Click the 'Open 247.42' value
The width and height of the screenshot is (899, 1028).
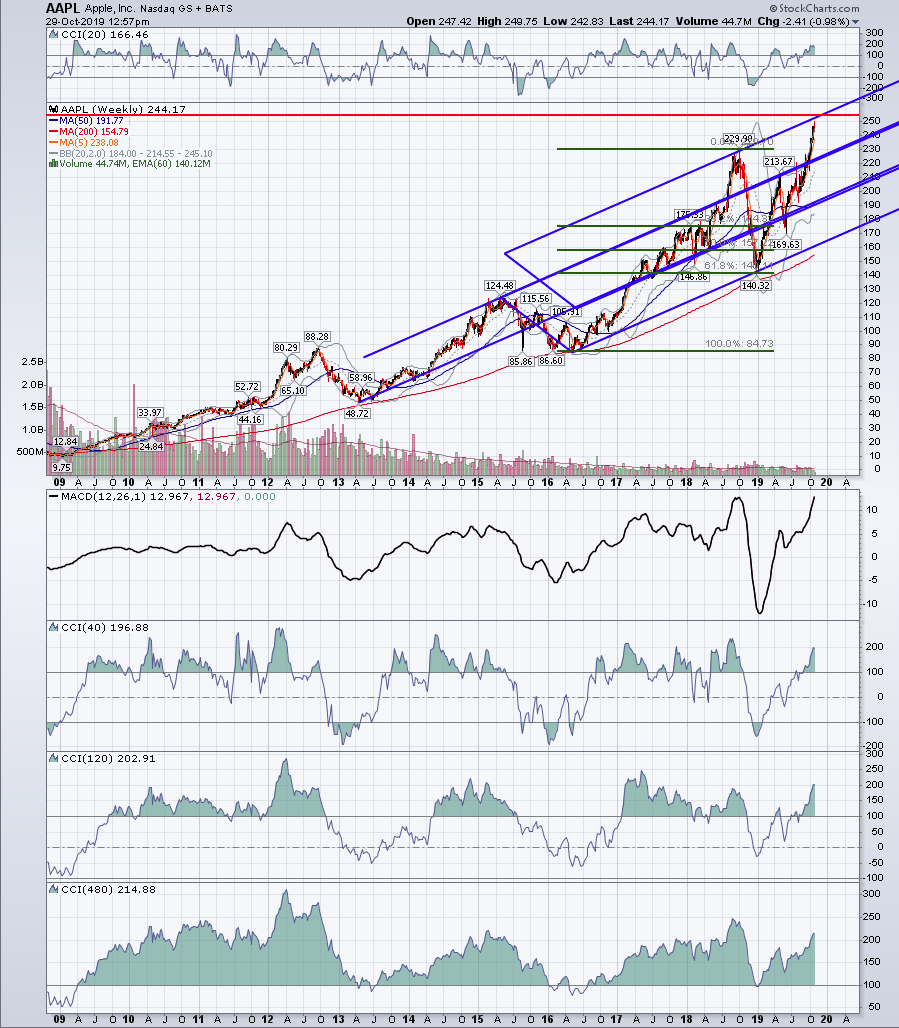[439, 21]
